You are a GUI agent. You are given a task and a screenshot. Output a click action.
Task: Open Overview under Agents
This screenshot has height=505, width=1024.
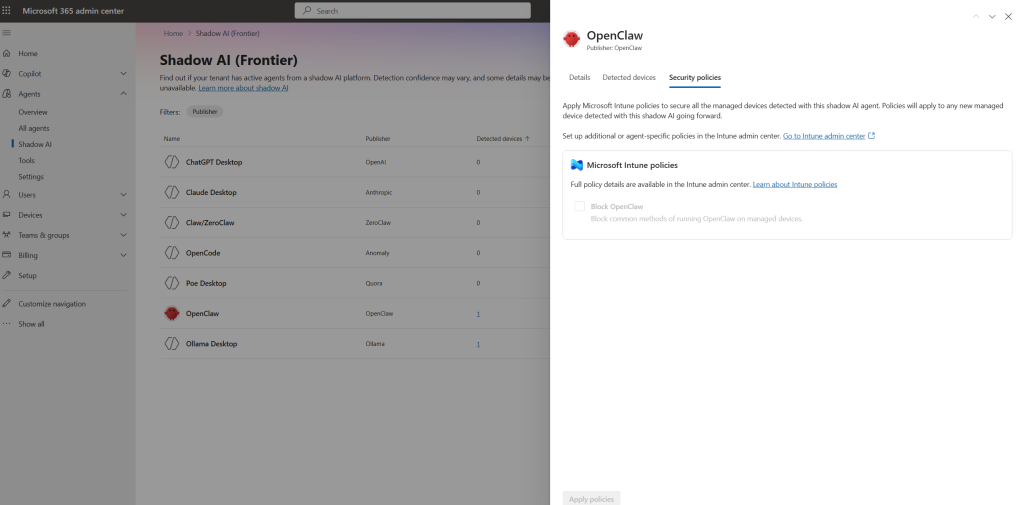click(33, 112)
